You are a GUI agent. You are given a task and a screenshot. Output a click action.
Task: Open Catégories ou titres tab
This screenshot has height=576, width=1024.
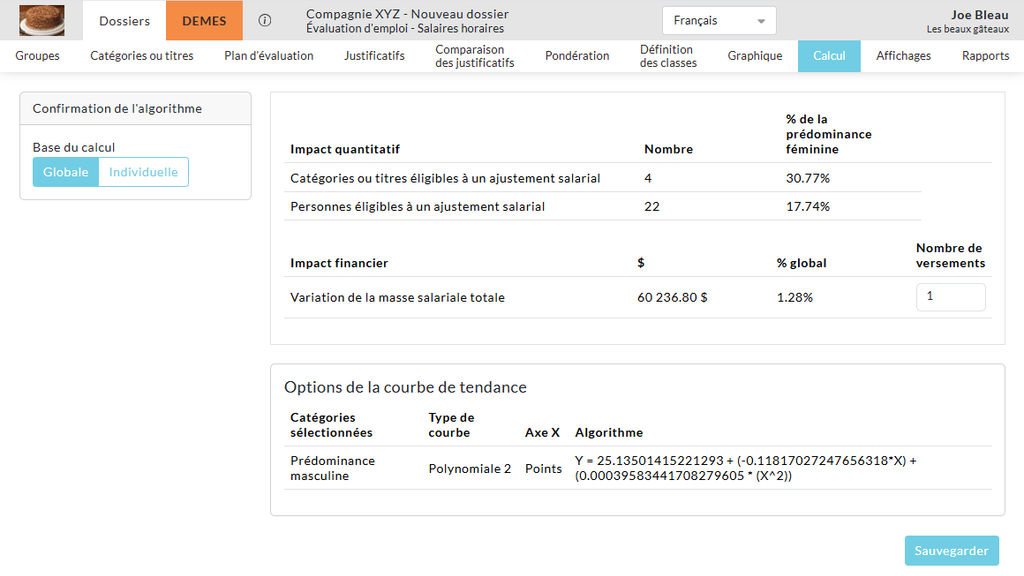pos(142,56)
